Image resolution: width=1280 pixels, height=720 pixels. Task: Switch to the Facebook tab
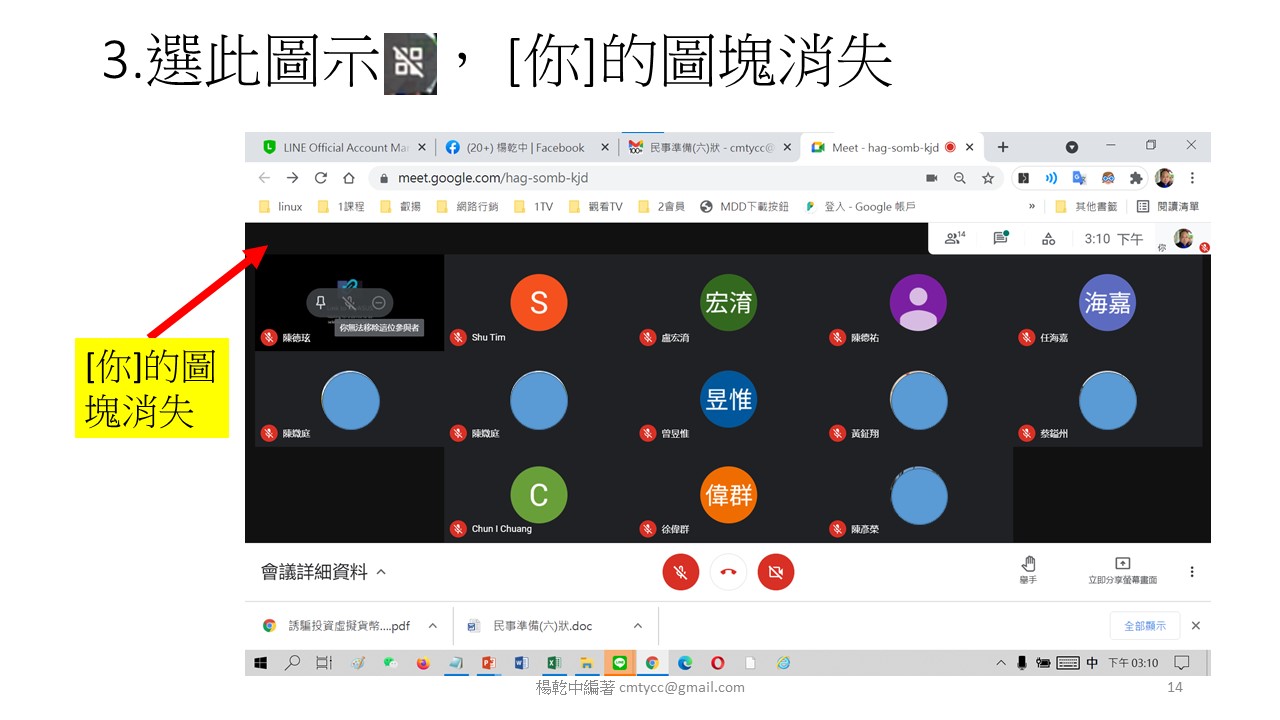tap(527, 147)
